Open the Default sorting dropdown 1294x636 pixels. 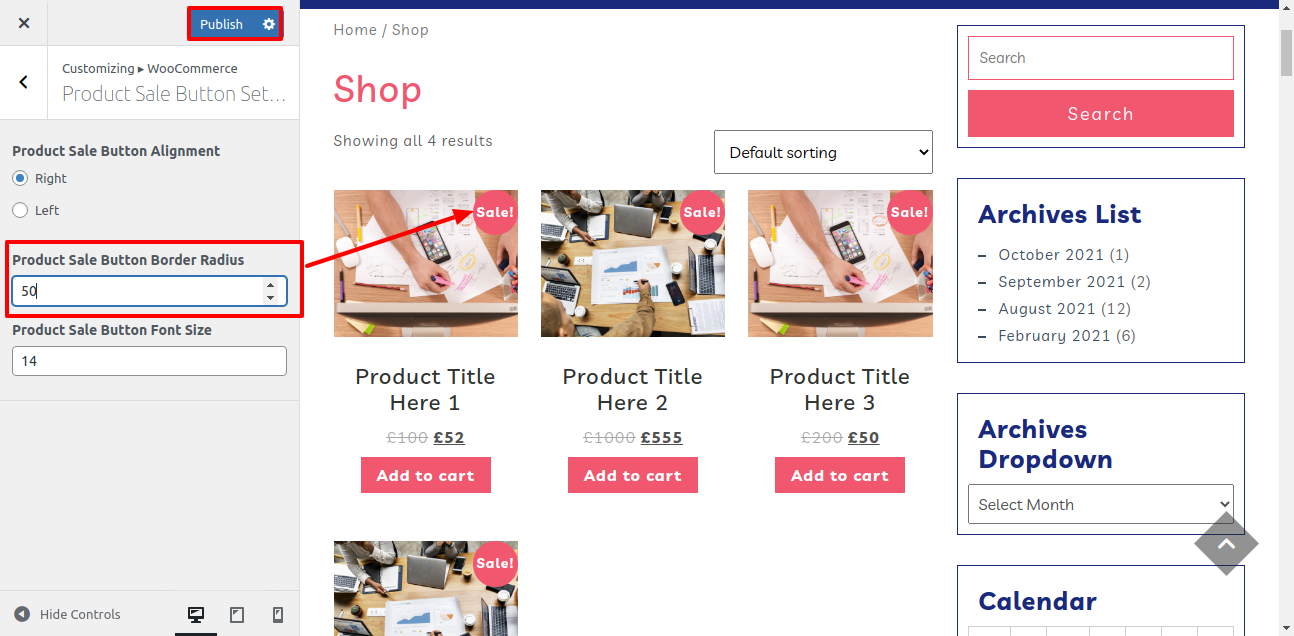[823, 152]
